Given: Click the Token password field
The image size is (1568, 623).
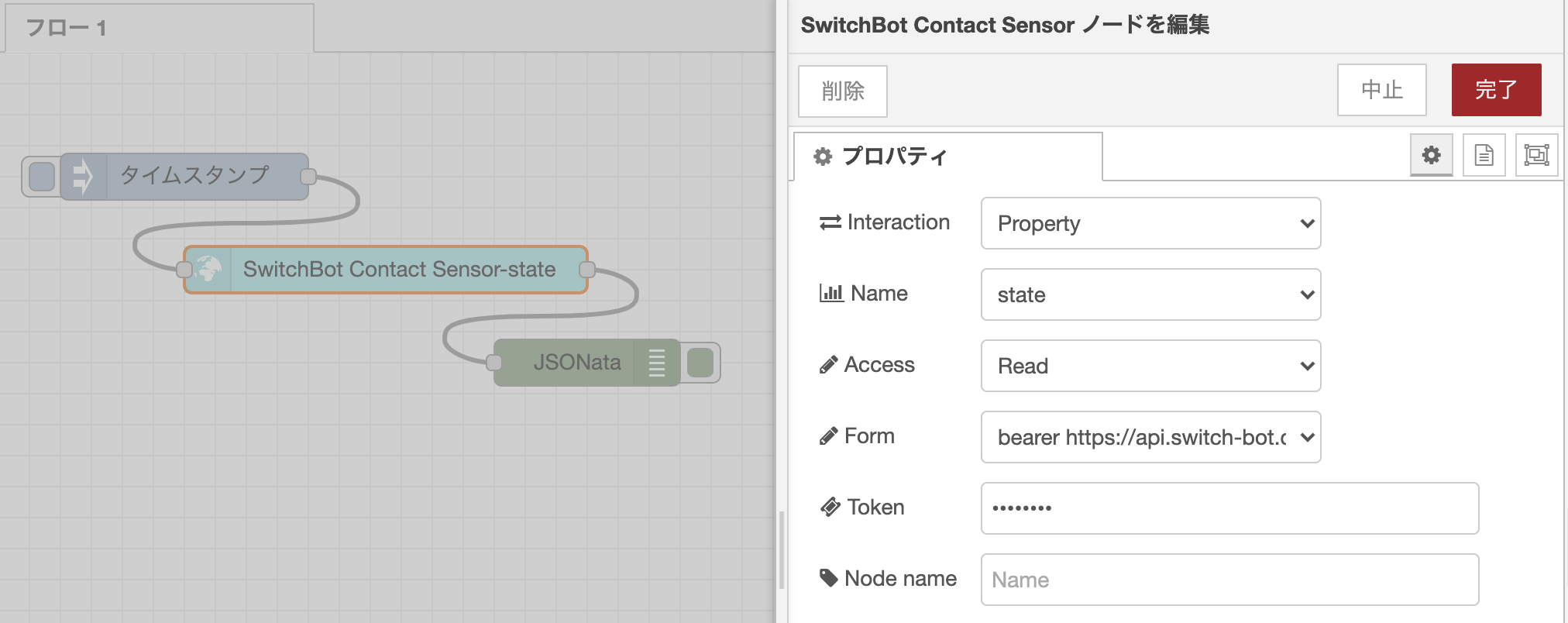Looking at the screenshot, I should pos(1229,508).
